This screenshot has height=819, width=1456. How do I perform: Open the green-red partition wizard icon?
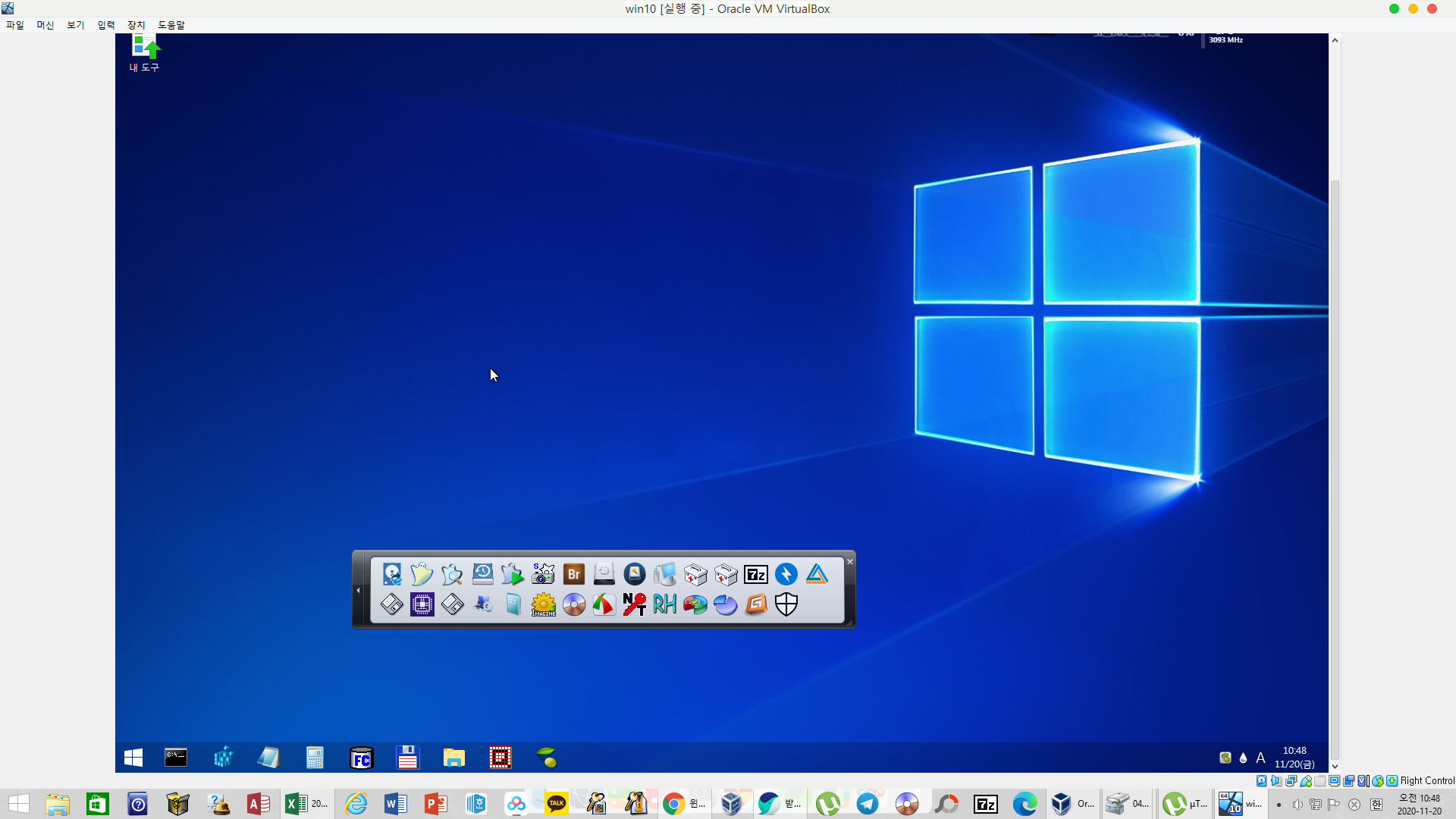point(695,604)
